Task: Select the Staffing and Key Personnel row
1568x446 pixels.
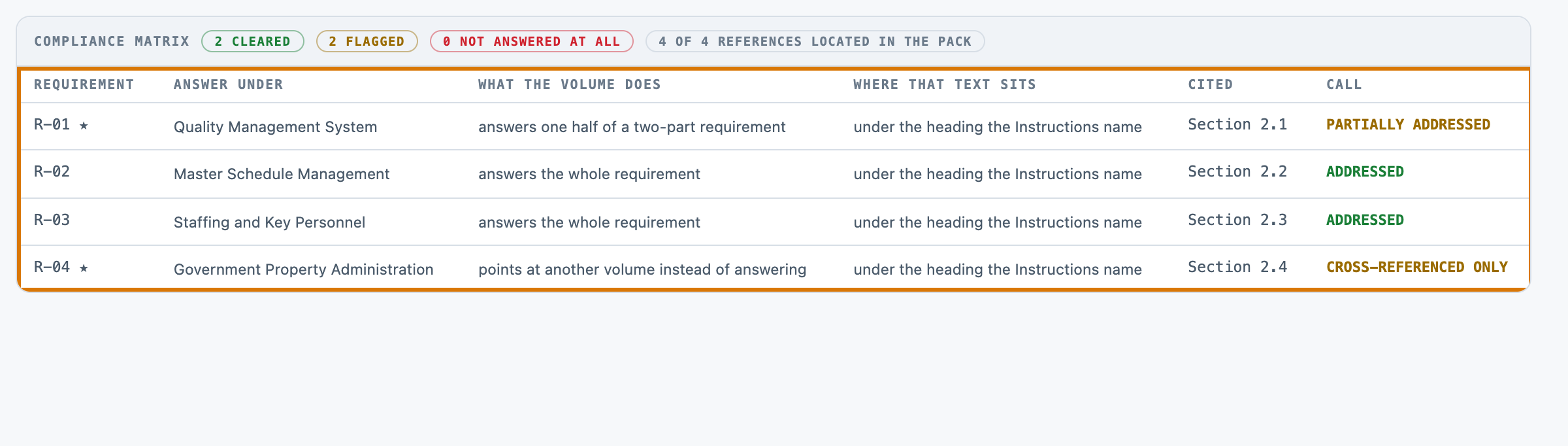Action: point(775,222)
